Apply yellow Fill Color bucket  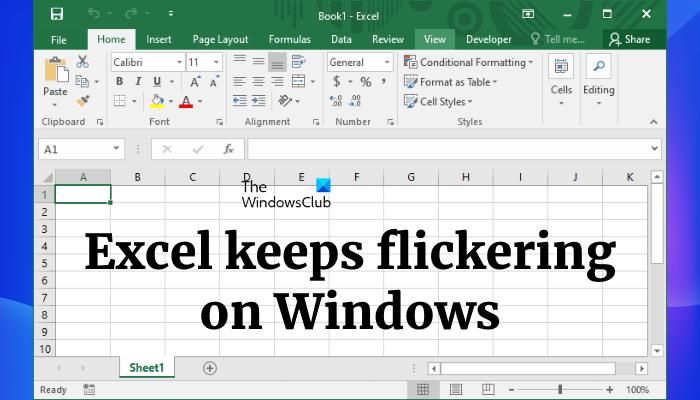pos(157,101)
